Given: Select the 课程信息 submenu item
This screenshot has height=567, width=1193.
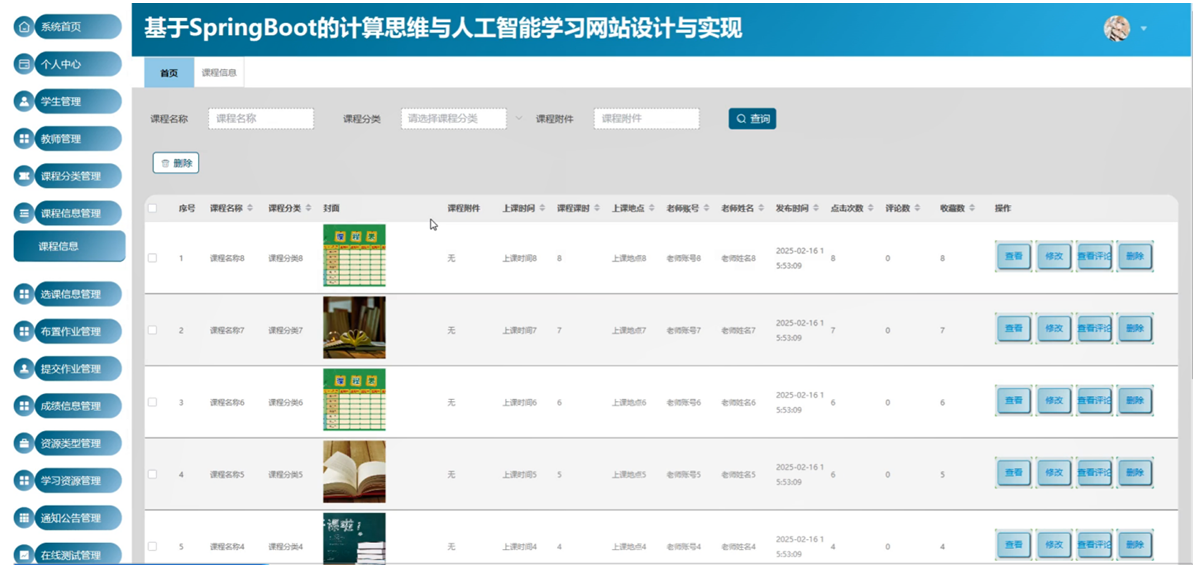Looking at the screenshot, I should [69, 246].
